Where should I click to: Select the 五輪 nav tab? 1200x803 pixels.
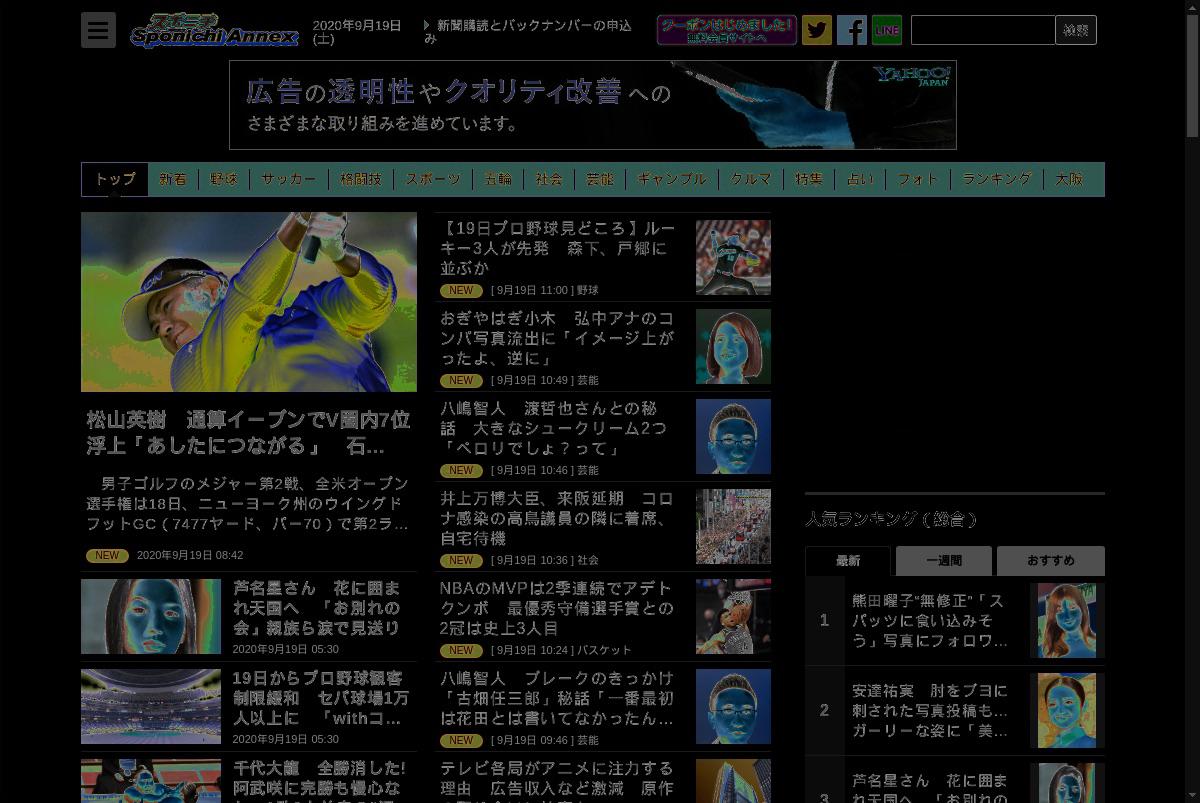498,179
